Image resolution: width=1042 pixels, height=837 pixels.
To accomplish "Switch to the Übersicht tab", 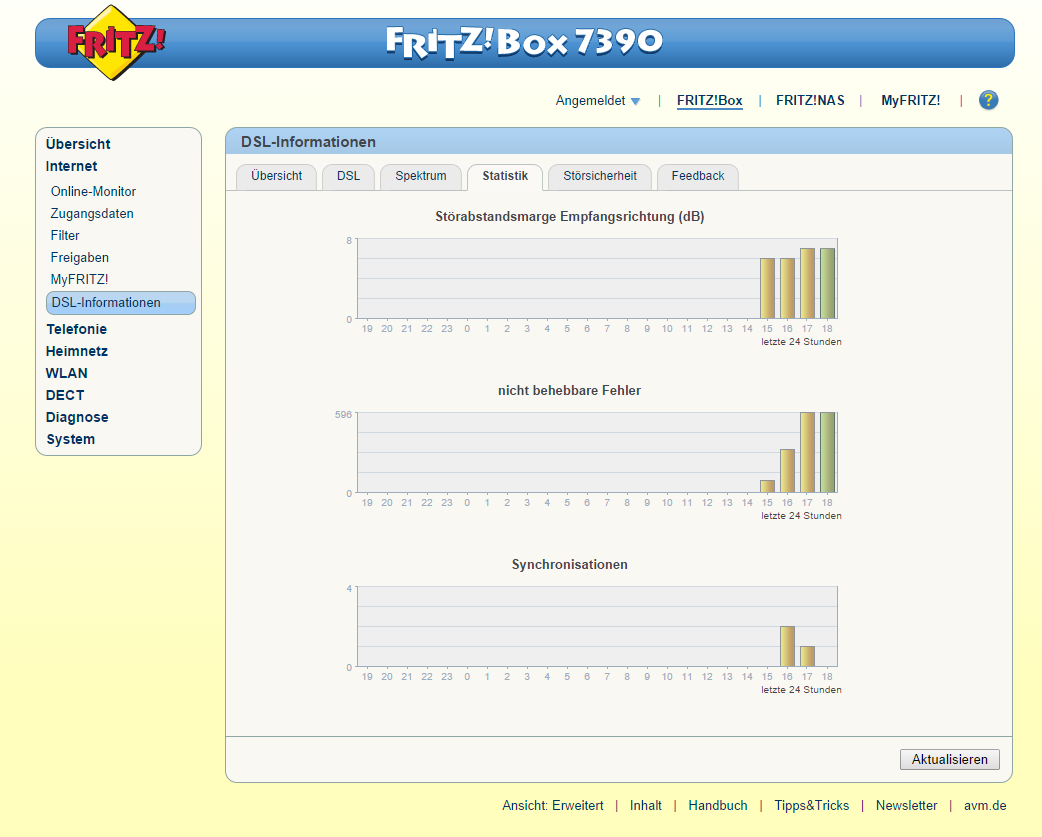I will click(276, 176).
